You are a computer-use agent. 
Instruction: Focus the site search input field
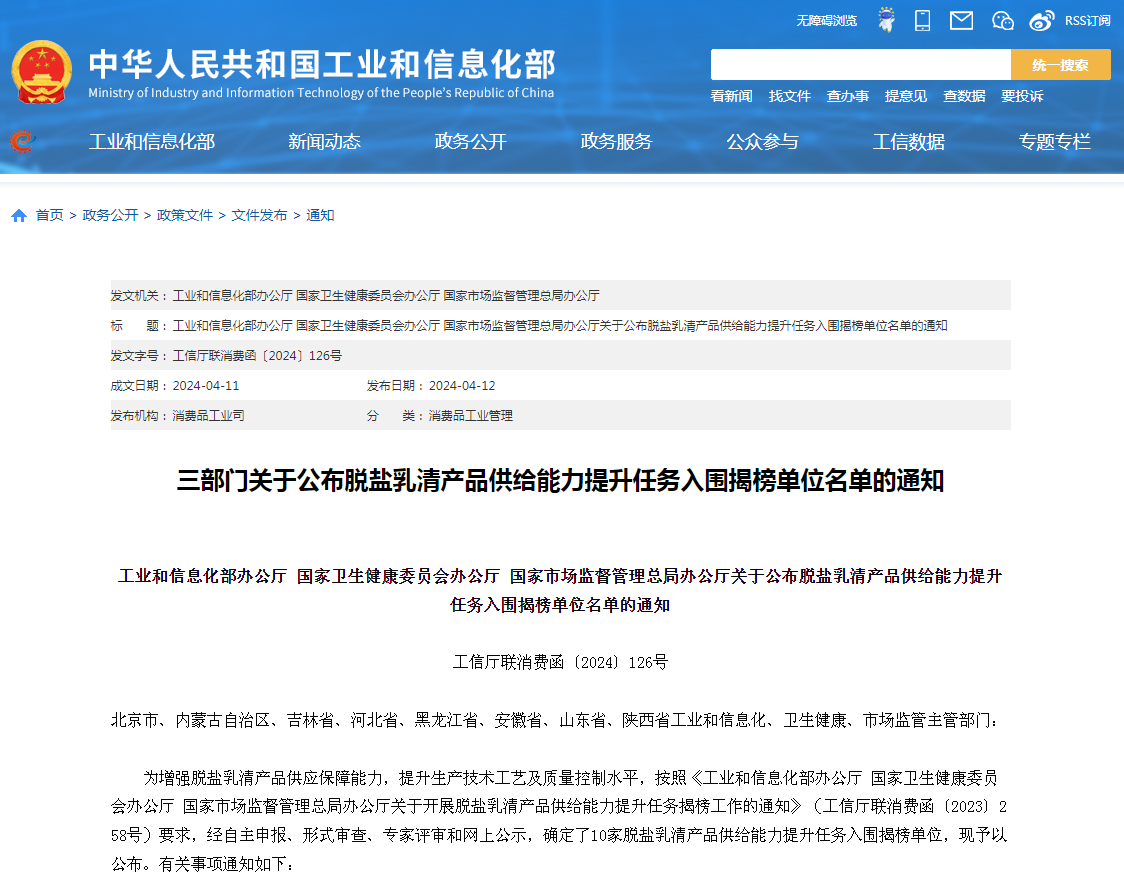(x=860, y=65)
